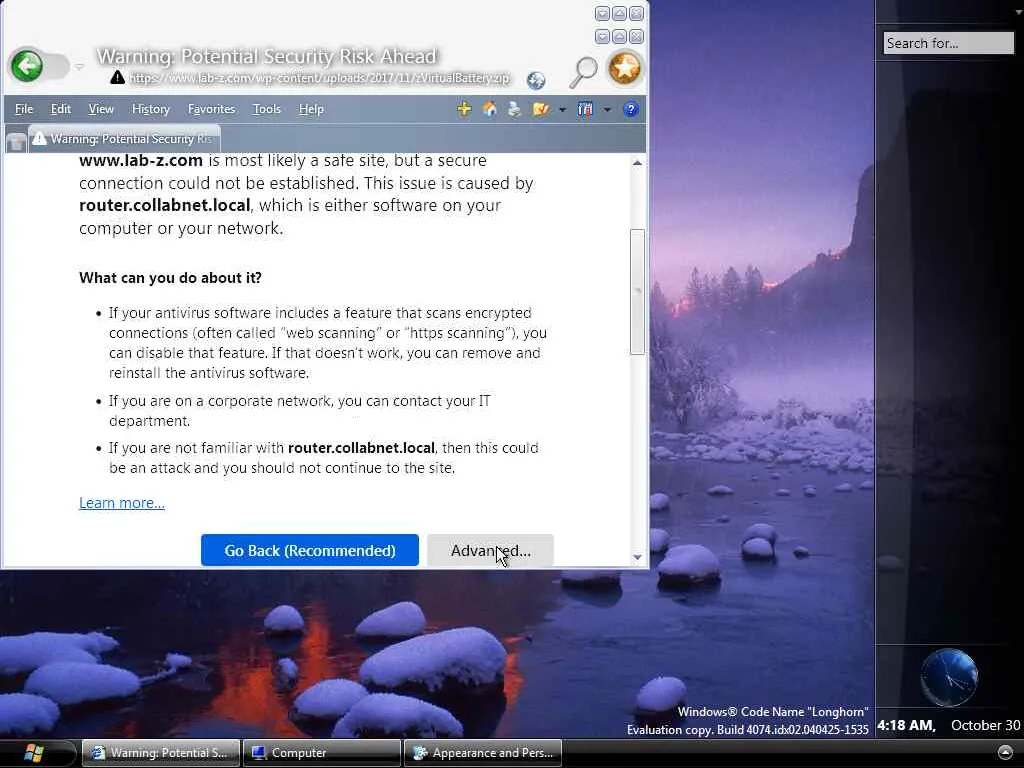1024x768 pixels.
Task: Click the system tray expand arrow
Action: [1005, 752]
